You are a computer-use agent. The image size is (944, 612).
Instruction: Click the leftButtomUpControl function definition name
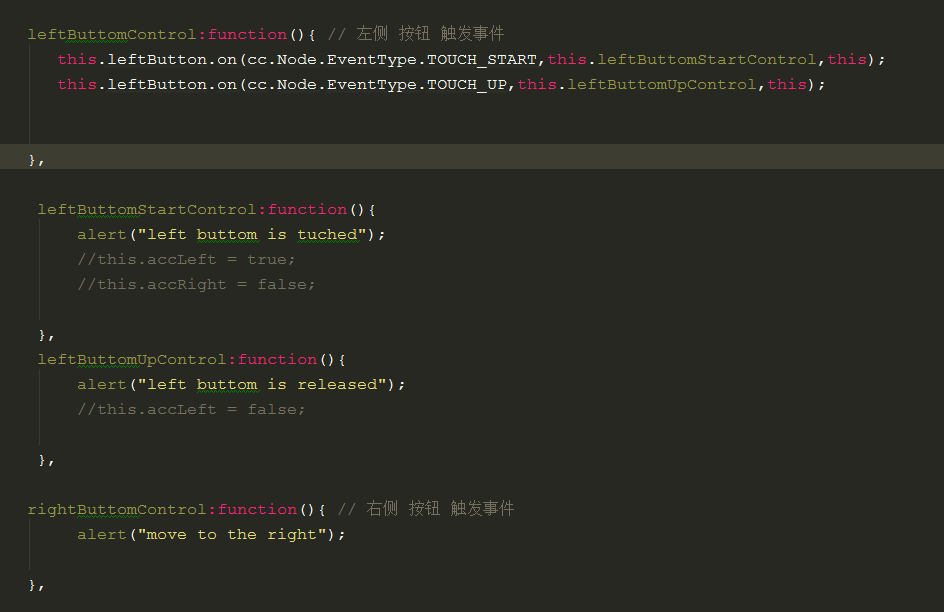coord(132,359)
